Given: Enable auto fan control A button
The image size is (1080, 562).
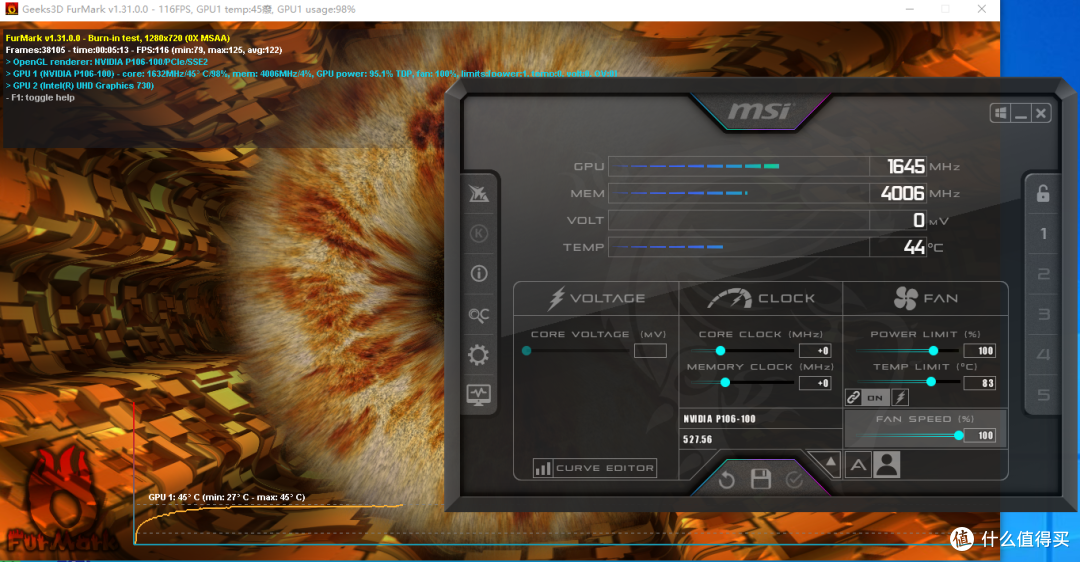Looking at the screenshot, I should [858, 465].
